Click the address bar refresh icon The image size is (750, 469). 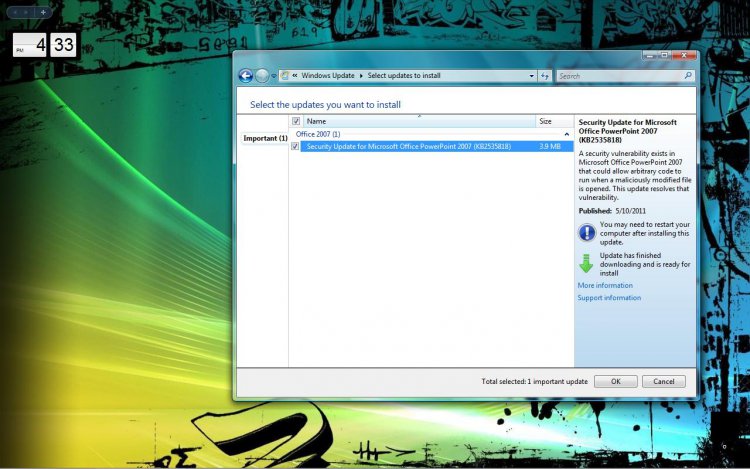(545, 76)
